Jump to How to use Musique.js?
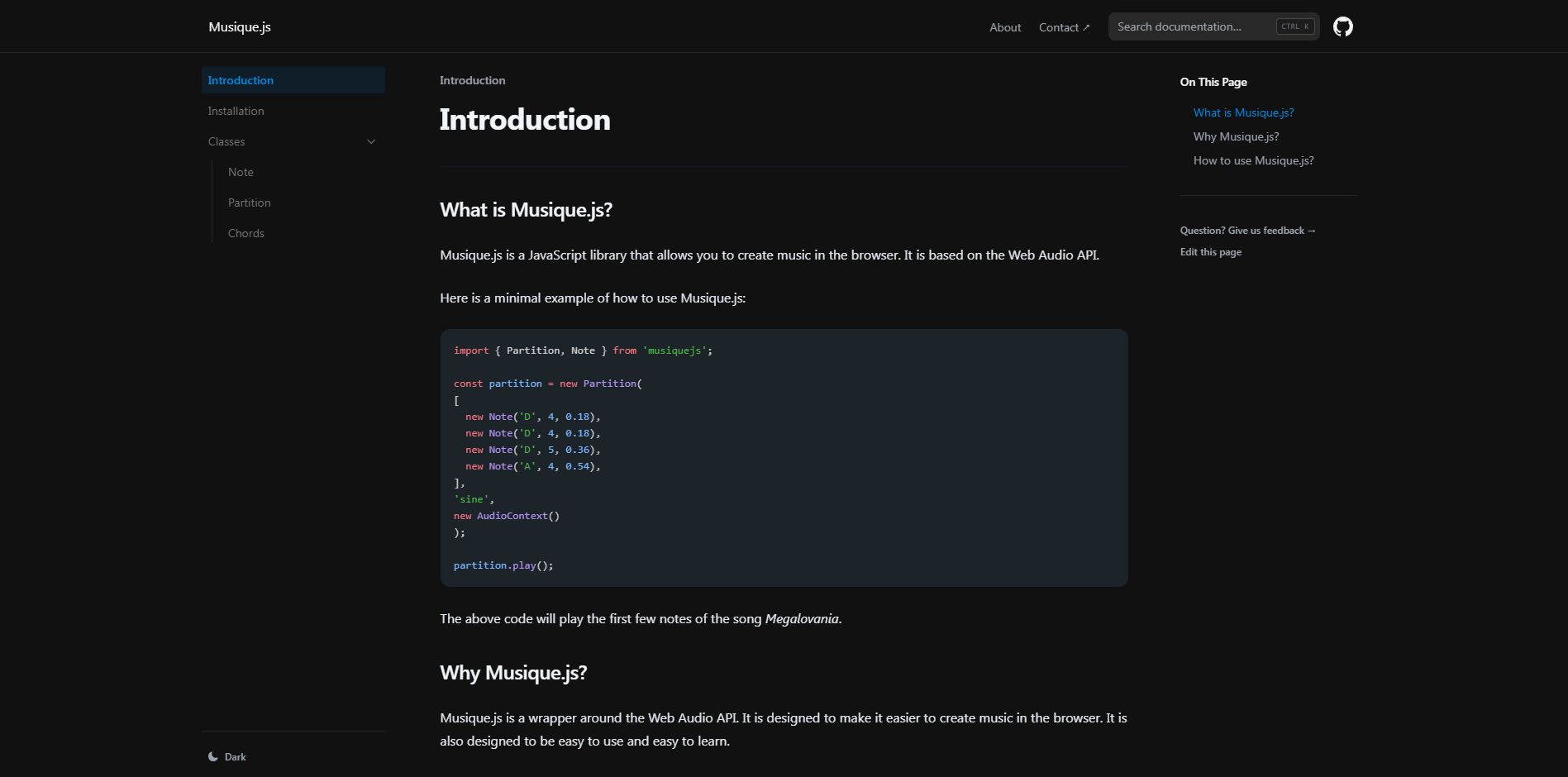 click(x=1253, y=160)
